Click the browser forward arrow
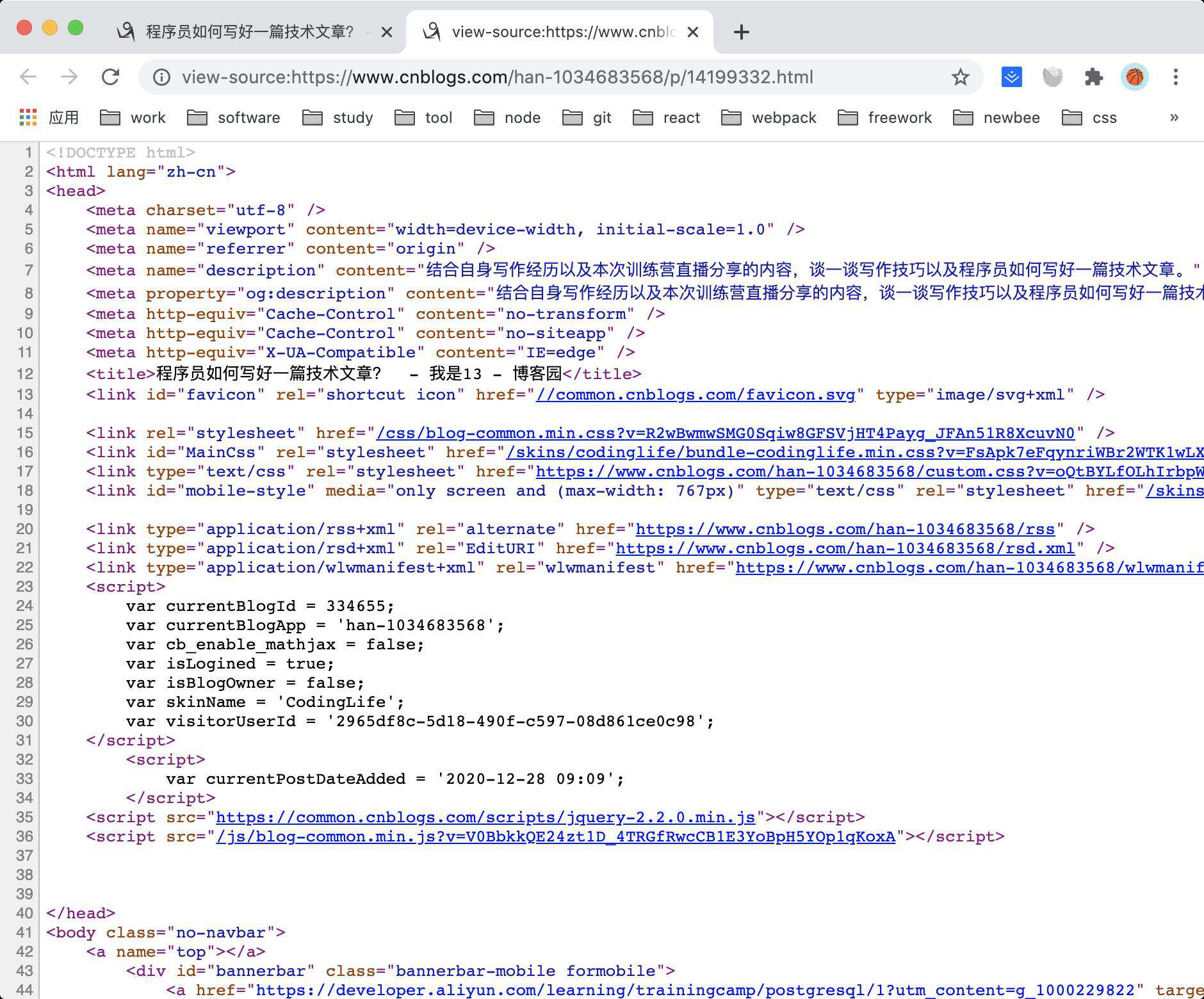This screenshot has width=1204, height=999. [x=69, y=77]
